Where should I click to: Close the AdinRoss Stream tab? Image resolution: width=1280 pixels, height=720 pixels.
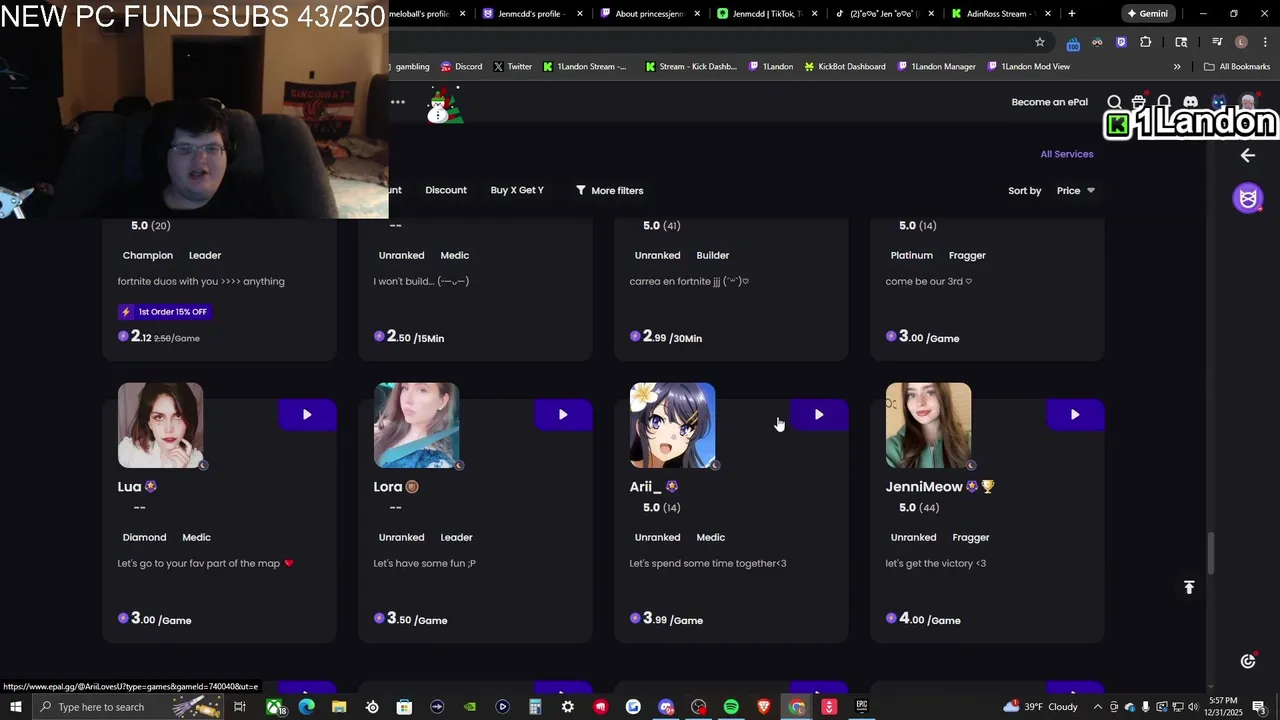(1048, 14)
